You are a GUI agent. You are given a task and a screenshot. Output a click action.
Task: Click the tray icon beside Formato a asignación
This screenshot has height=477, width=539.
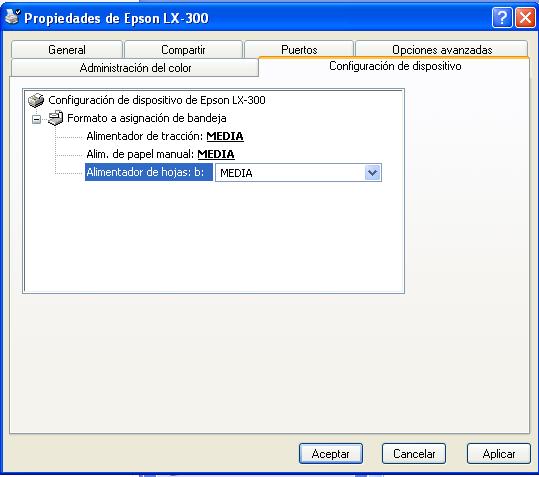pyautogui.click(x=55, y=118)
